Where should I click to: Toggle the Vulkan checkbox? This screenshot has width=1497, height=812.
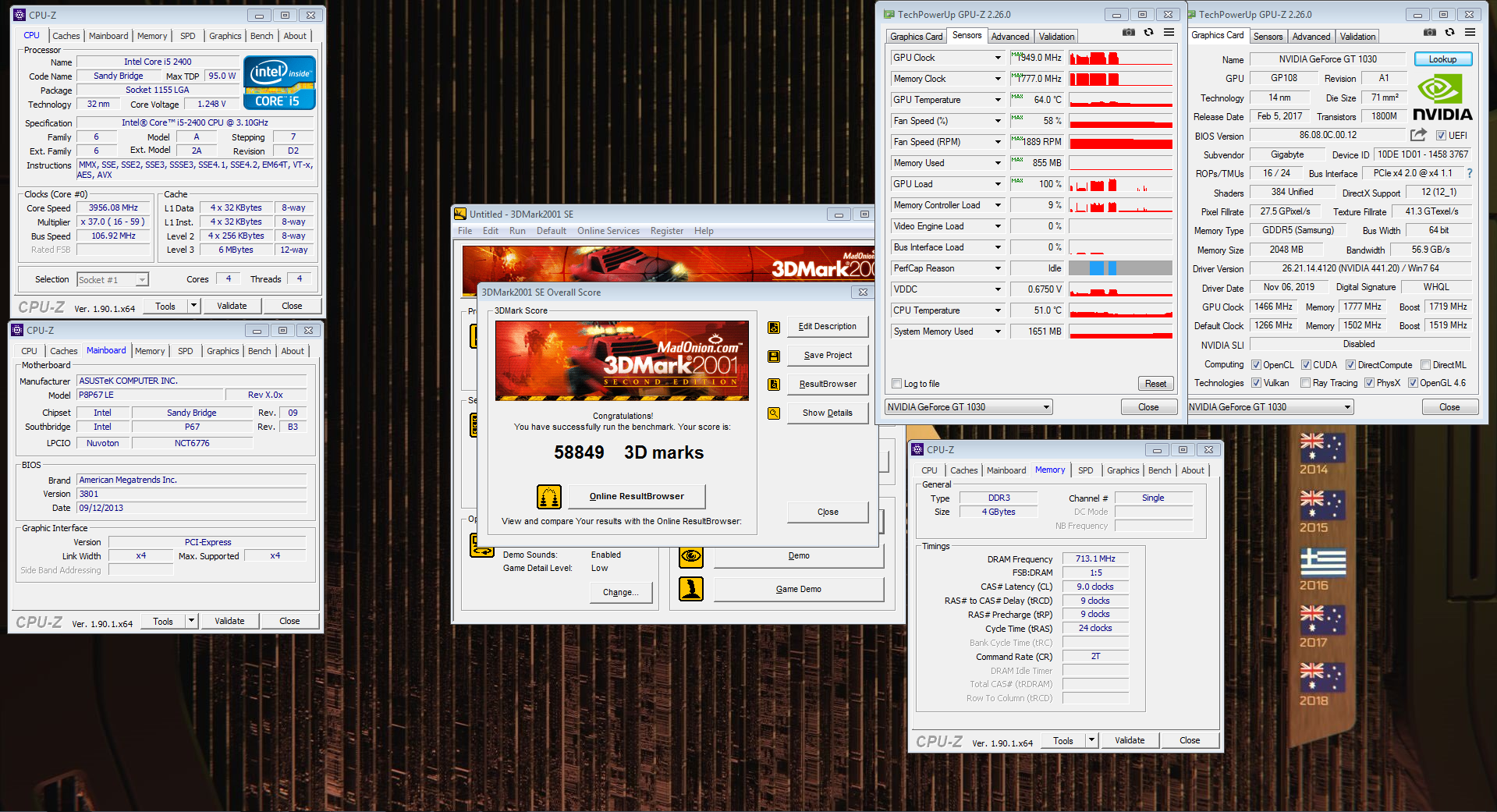point(1256,383)
